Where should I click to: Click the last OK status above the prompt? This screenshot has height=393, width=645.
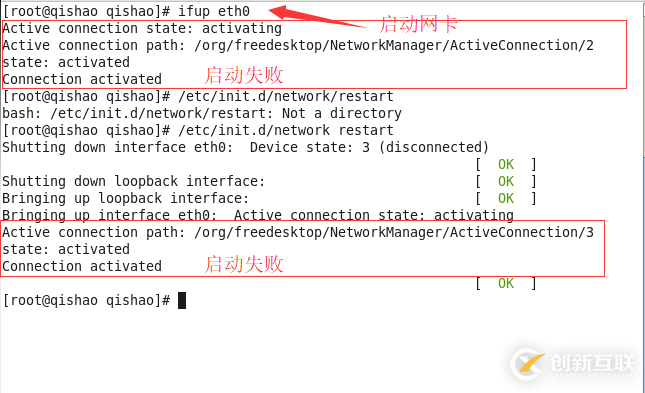coord(506,284)
